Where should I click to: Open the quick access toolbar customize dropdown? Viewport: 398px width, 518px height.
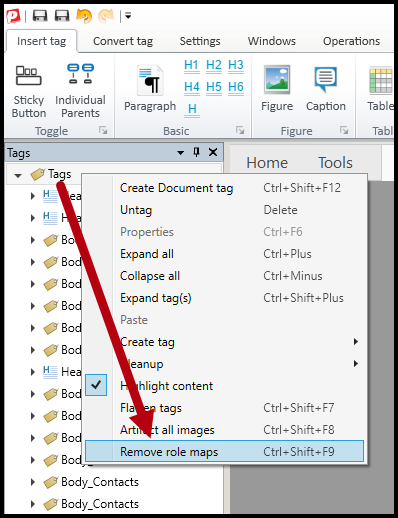(128, 16)
